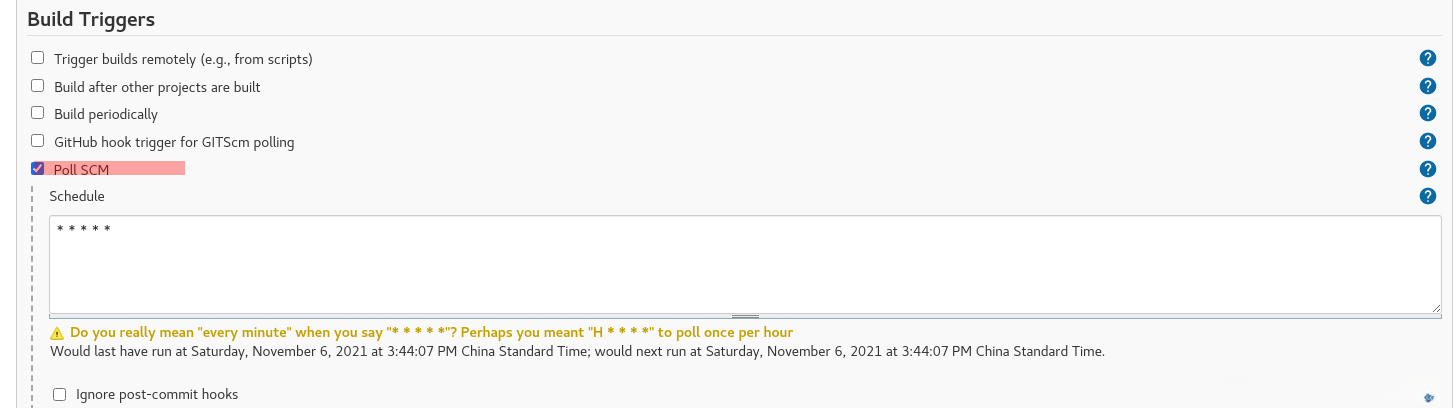Tick the Build periodically checkbox
This screenshot has height=408, width=1454.
coord(38,113)
